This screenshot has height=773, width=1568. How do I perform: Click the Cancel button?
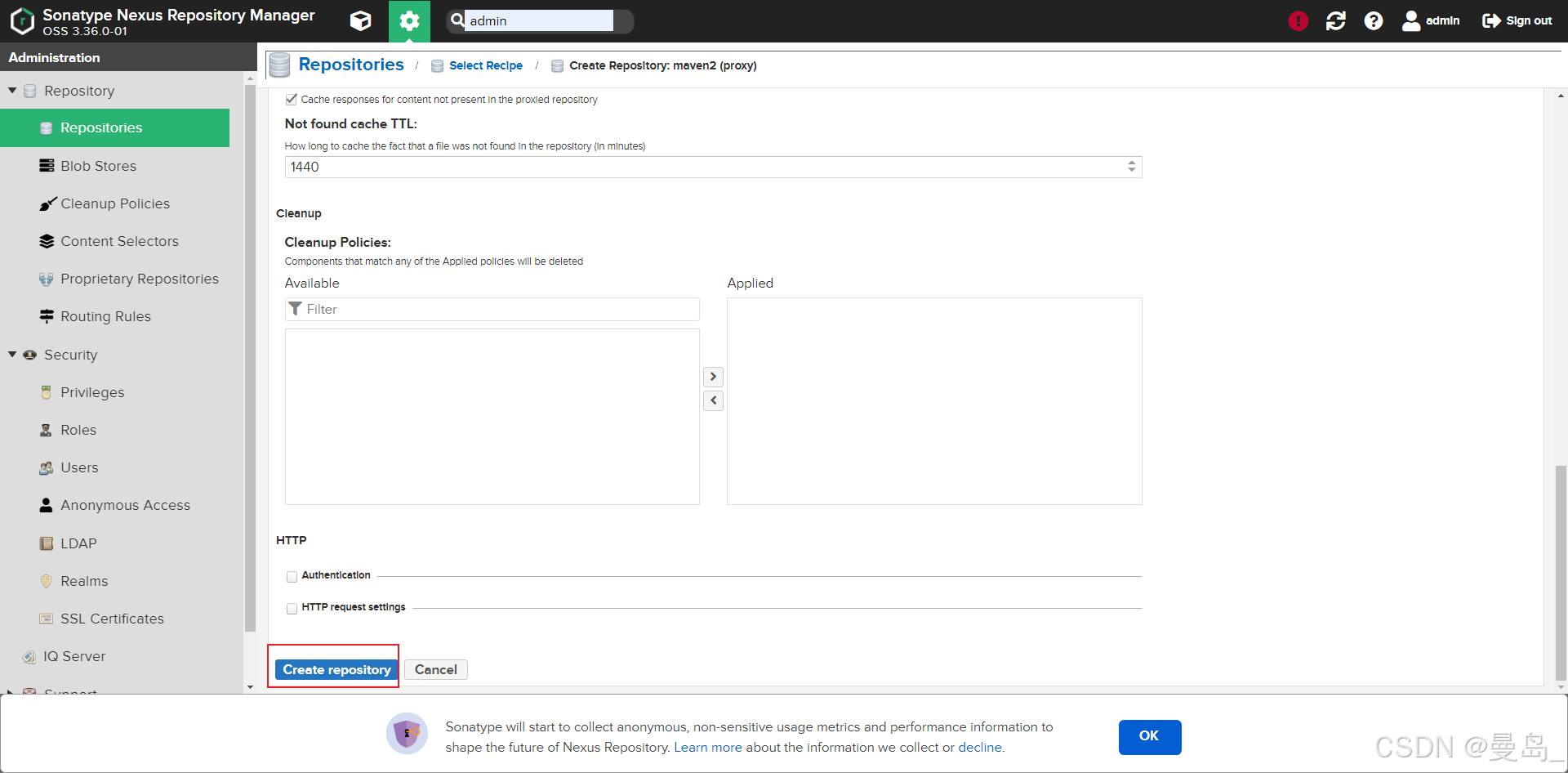436,669
